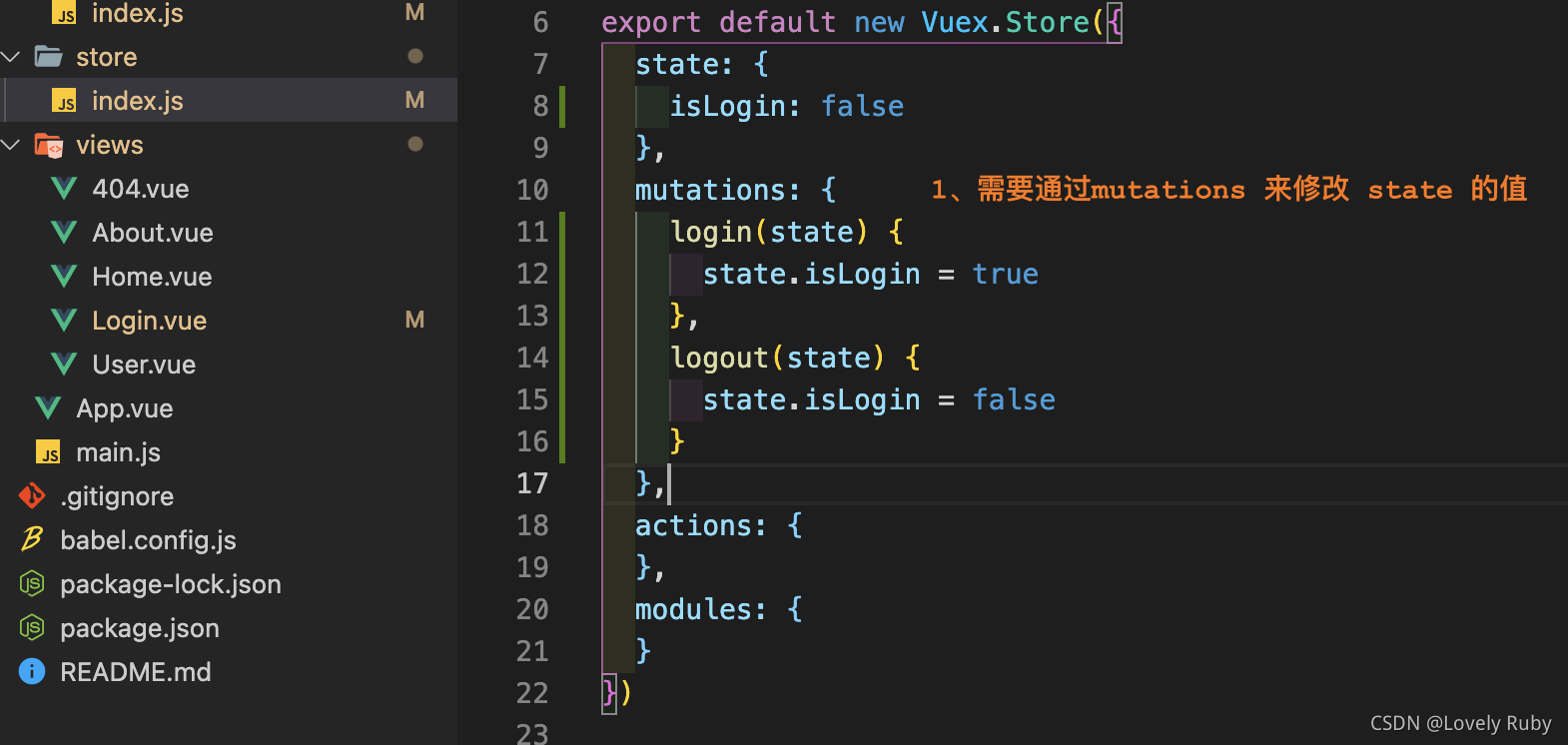Click 'isLogin: false' on line 8

(786, 106)
